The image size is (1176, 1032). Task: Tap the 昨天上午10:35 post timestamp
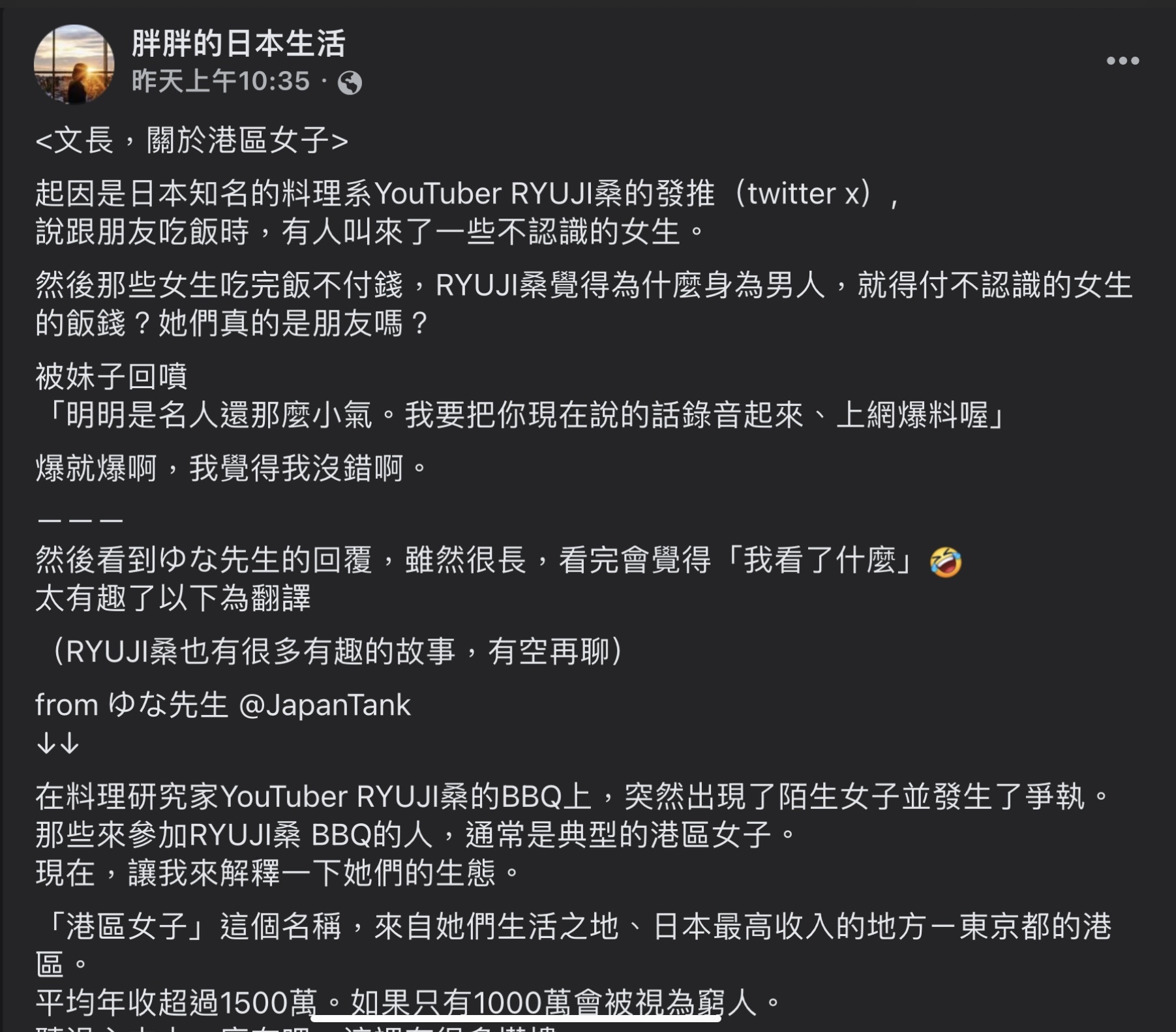coord(220,82)
